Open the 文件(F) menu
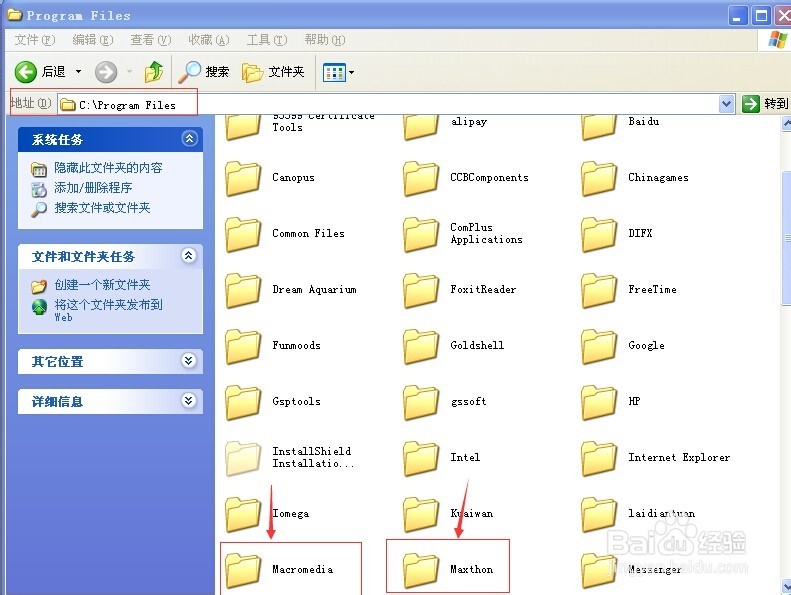Screen dimensions: 791x595 [x=34, y=40]
